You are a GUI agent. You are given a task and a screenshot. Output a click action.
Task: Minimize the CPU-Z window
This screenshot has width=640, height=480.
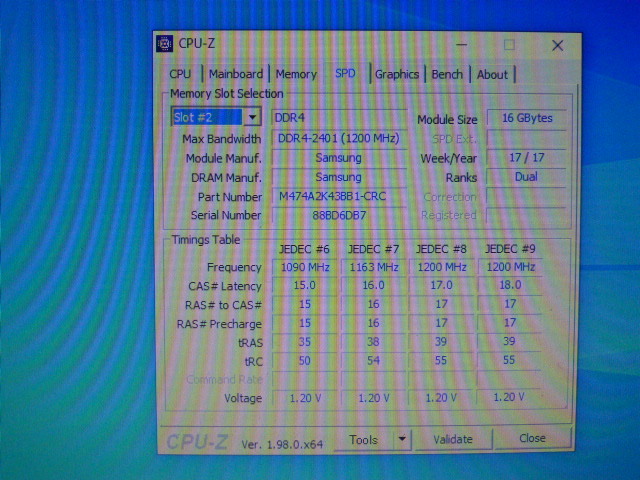(462, 44)
